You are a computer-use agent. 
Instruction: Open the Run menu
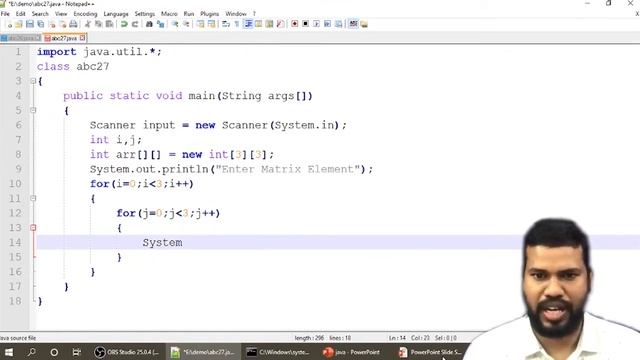(x=189, y=14)
